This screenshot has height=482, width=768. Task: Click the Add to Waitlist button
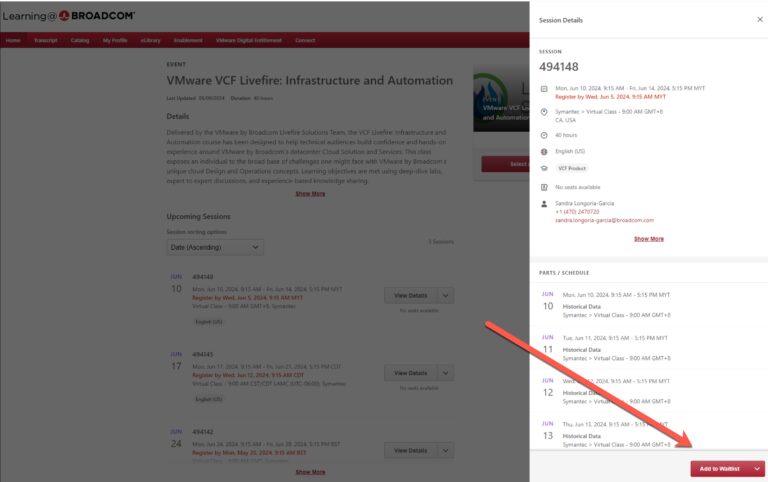point(720,469)
